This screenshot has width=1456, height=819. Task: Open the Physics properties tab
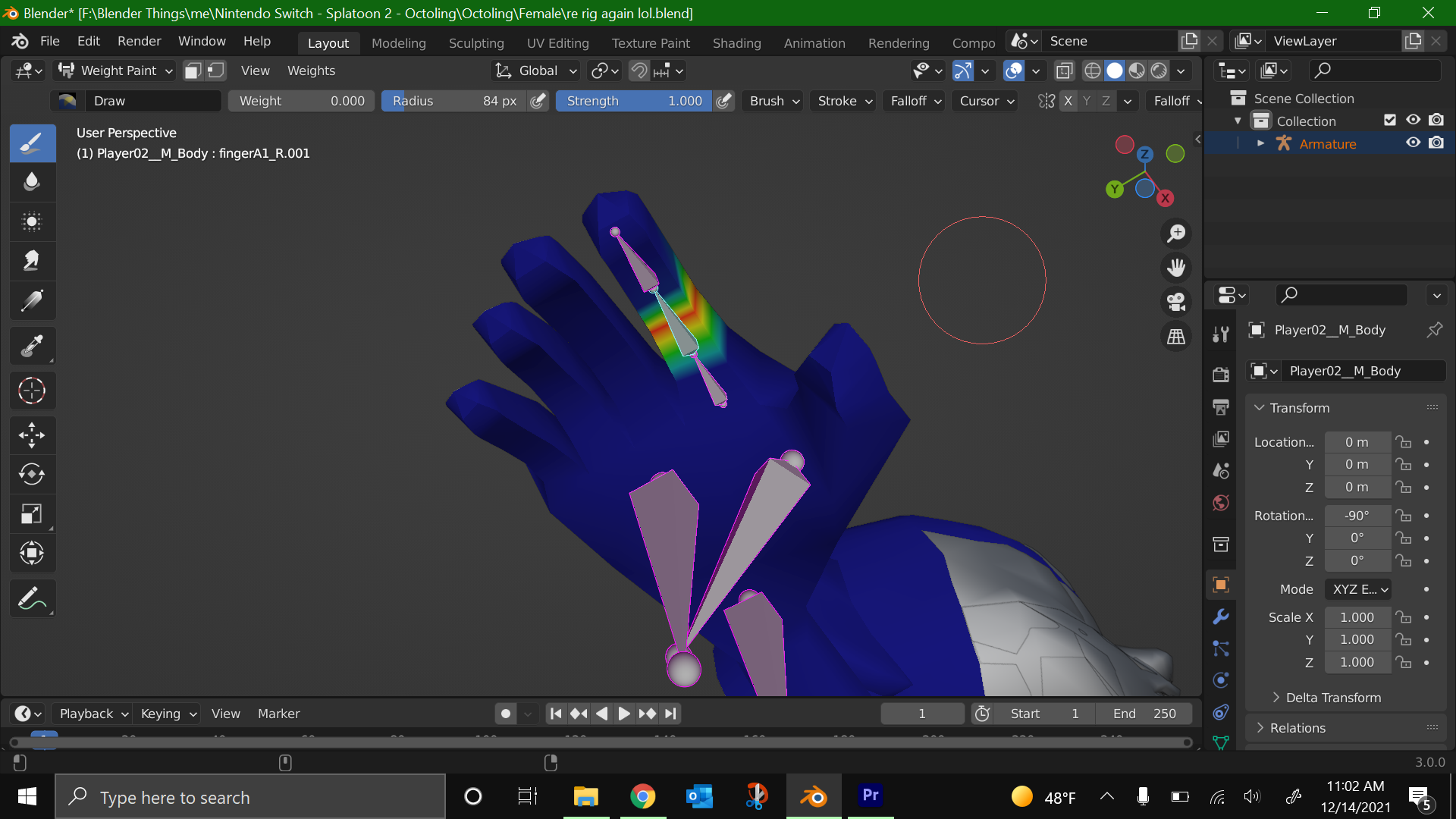click(x=1221, y=680)
